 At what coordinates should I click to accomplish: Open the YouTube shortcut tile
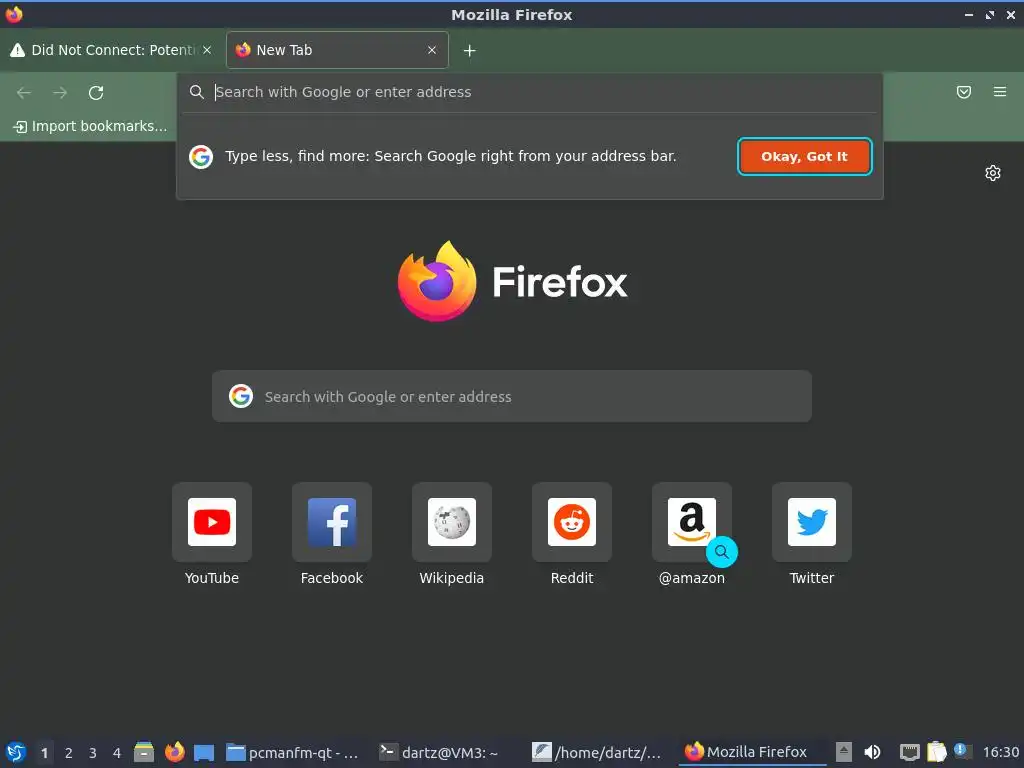coord(212,522)
